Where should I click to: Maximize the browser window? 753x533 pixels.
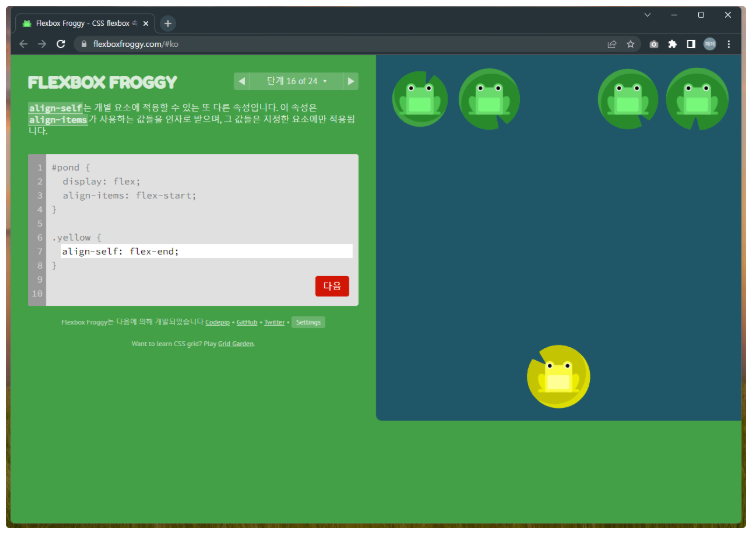click(701, 15)
